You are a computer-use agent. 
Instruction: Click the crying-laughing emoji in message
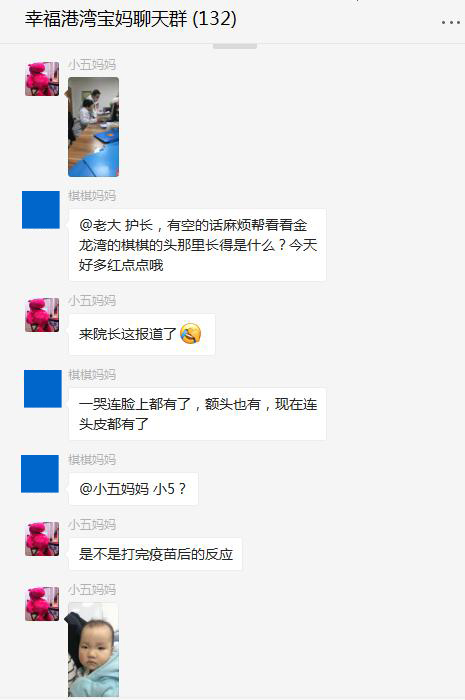coord(191,333)
